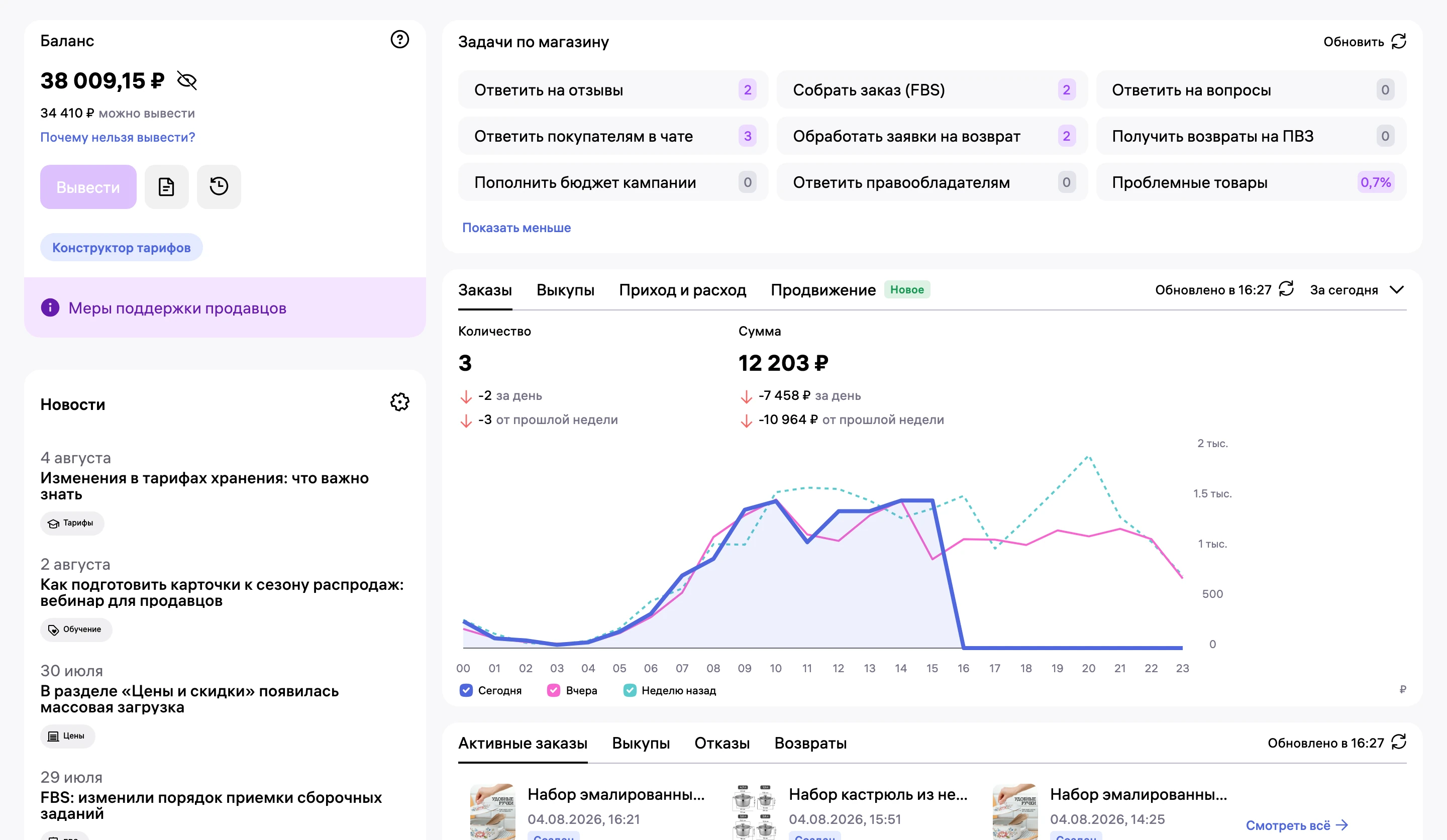
Task: Click the Тарифы tag icon under the news item
Action: coord(53,523)
